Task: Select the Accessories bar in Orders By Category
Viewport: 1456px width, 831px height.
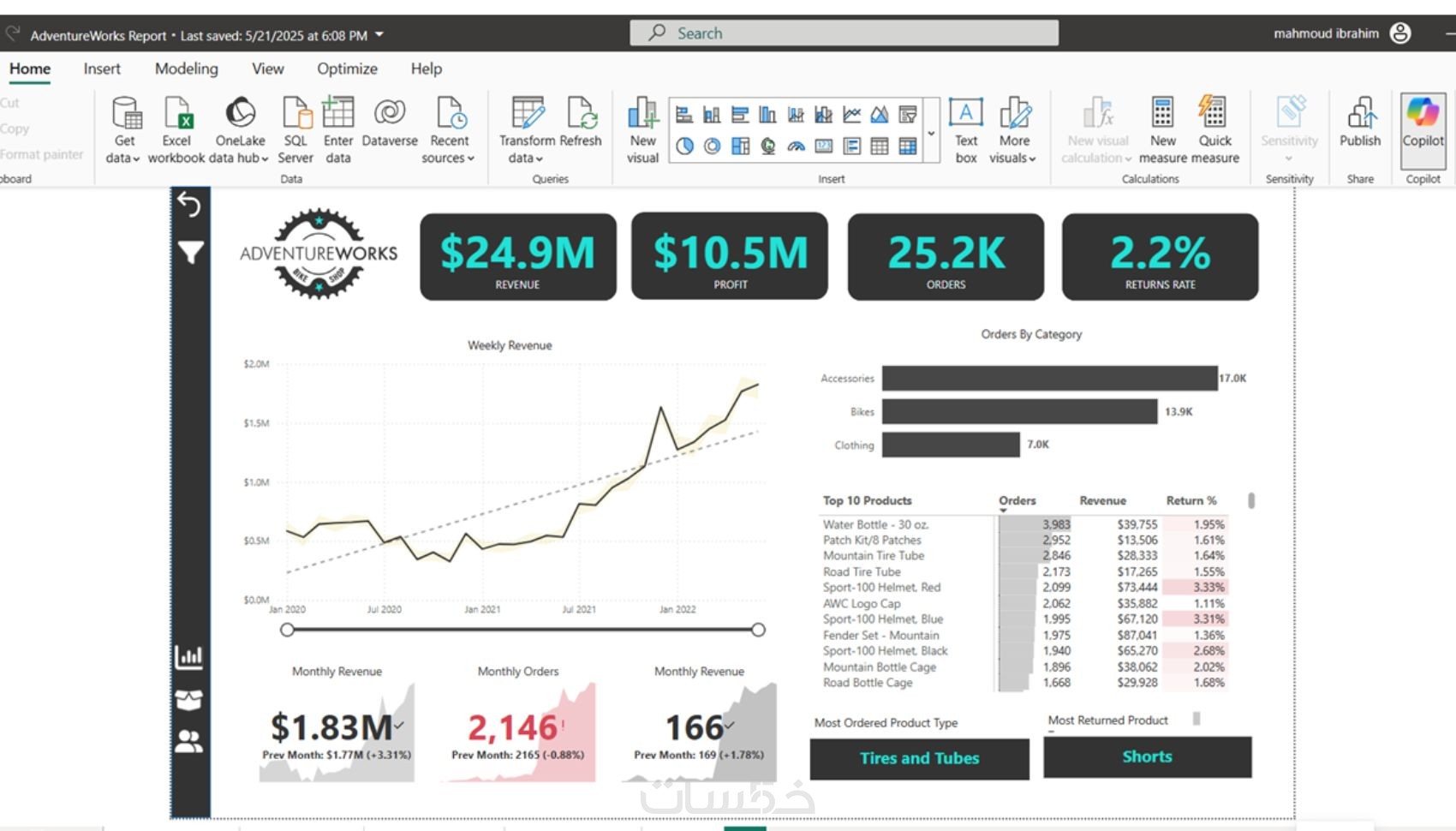Action: [1050, 378]
